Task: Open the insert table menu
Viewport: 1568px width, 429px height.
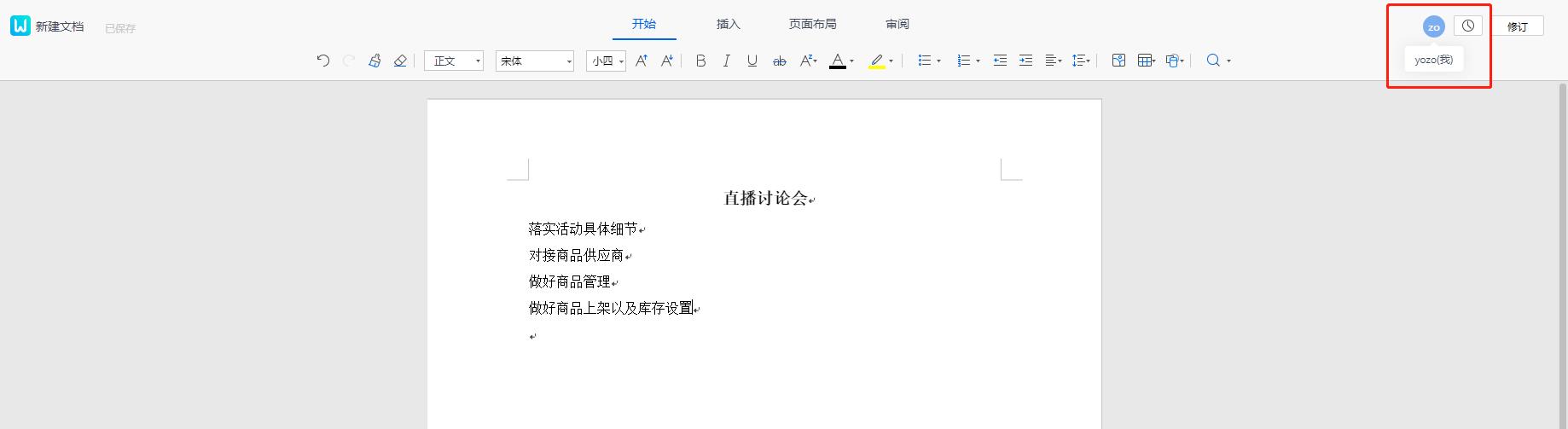Action: [1146, 61]
